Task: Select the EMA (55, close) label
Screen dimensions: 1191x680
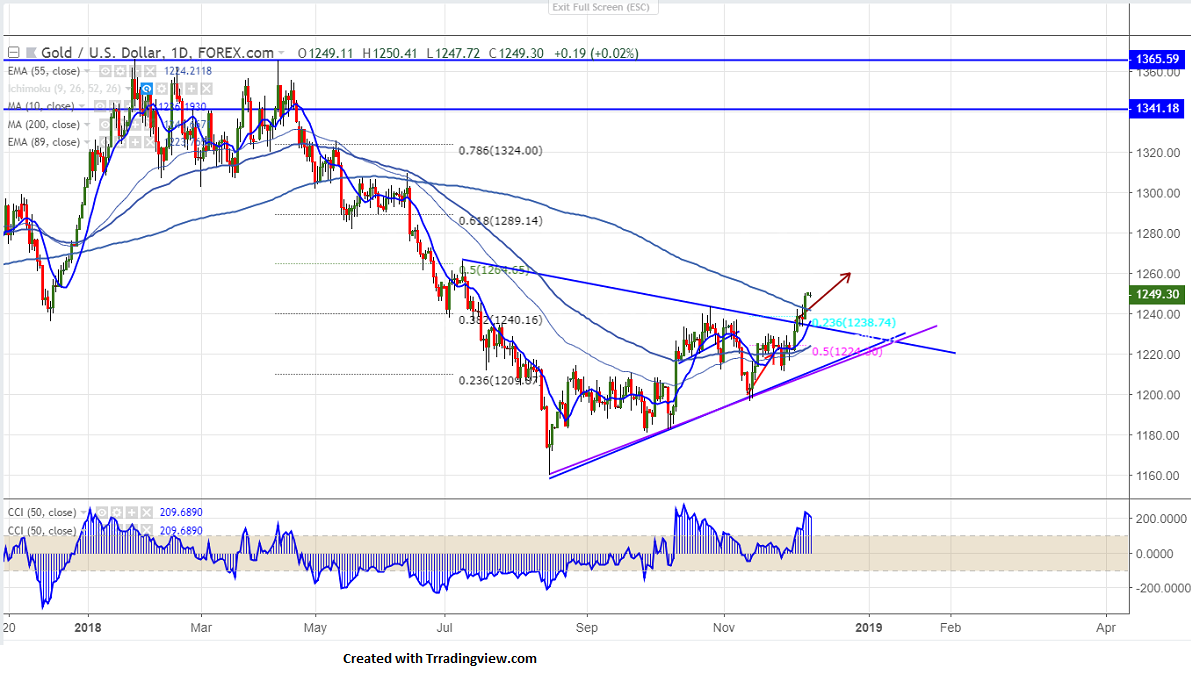Action: pos(43,71)
